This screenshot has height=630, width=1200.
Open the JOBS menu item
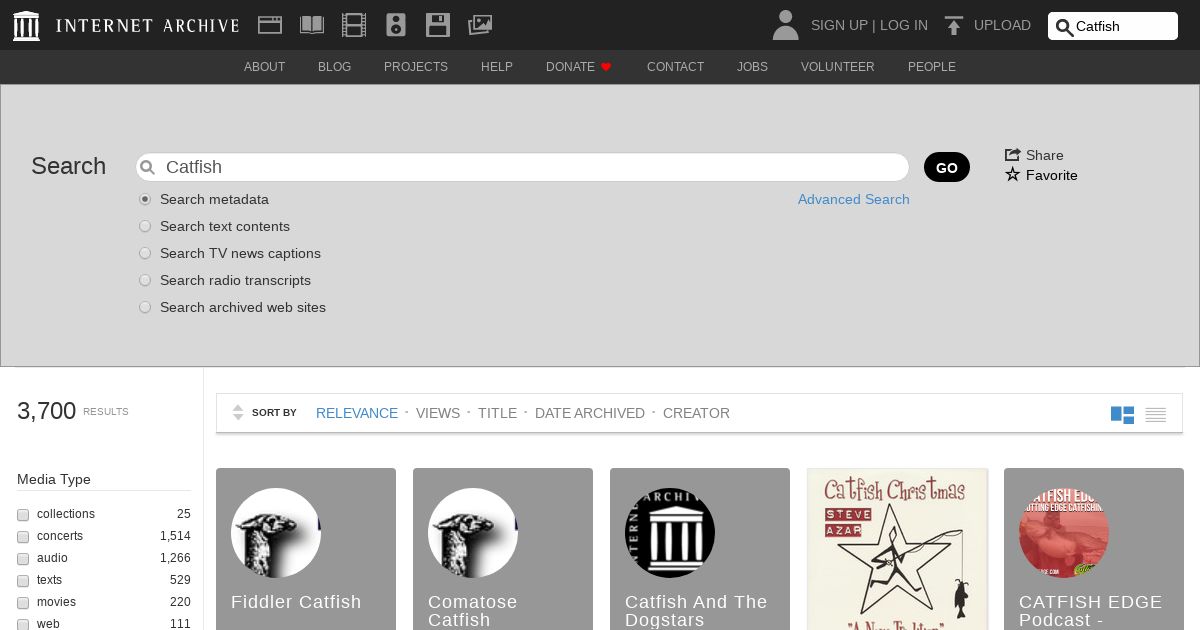752,67
